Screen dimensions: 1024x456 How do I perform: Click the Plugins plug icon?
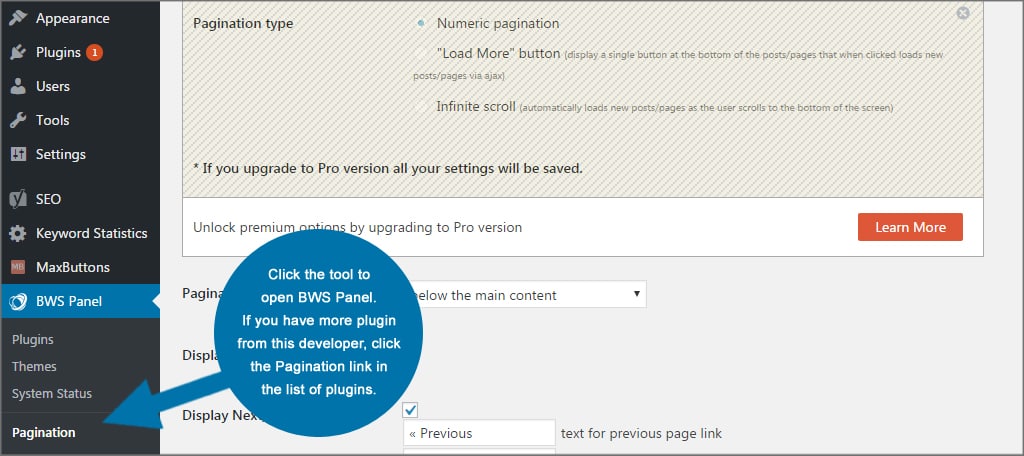(x=18, y=52)
